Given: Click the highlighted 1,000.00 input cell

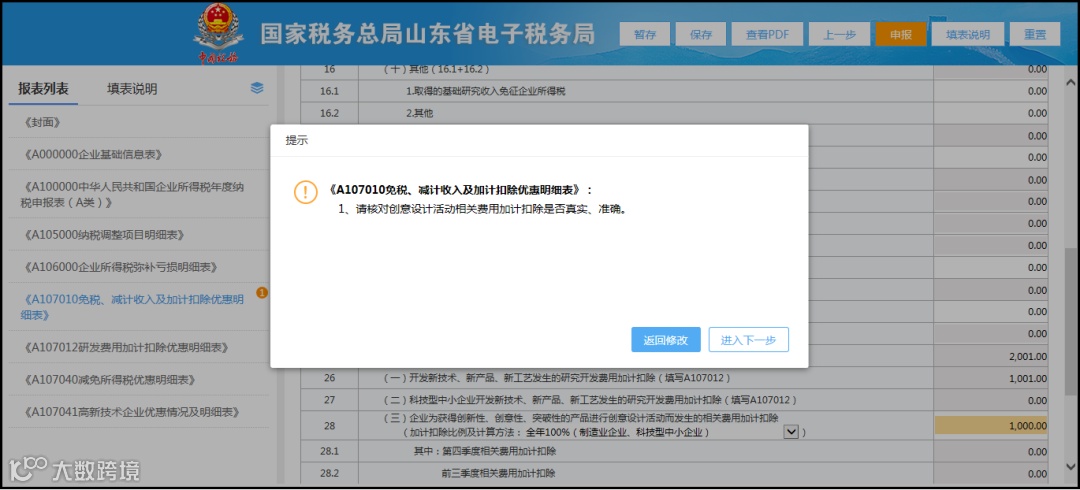Looking at the screenshot, I should pos(991,426).
